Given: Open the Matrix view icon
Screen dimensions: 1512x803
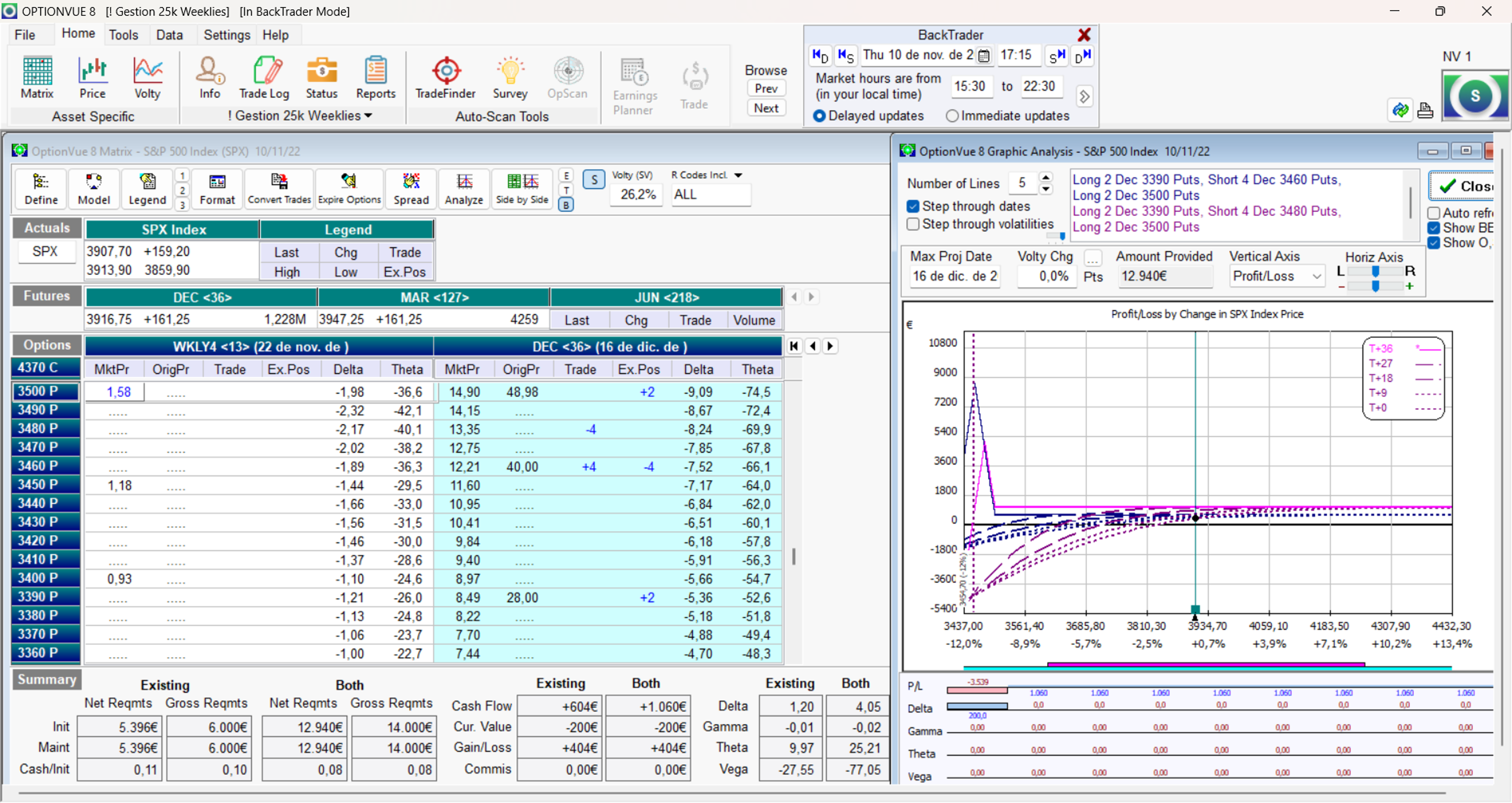Looking at the screenshot, I should coord(37,78).
